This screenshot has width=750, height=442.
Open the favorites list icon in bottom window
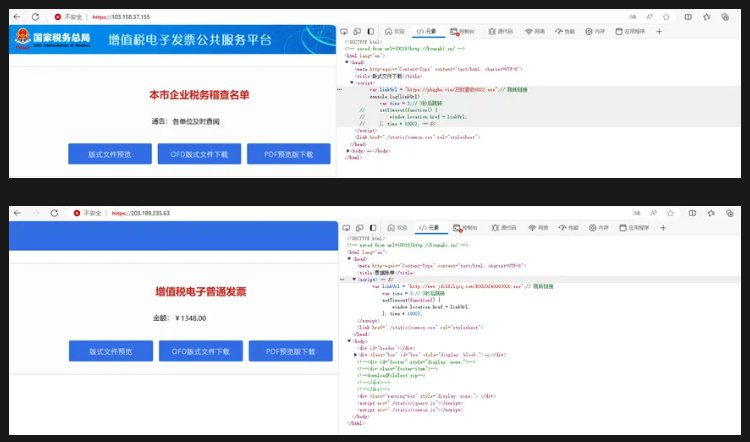tap(711, 213)
